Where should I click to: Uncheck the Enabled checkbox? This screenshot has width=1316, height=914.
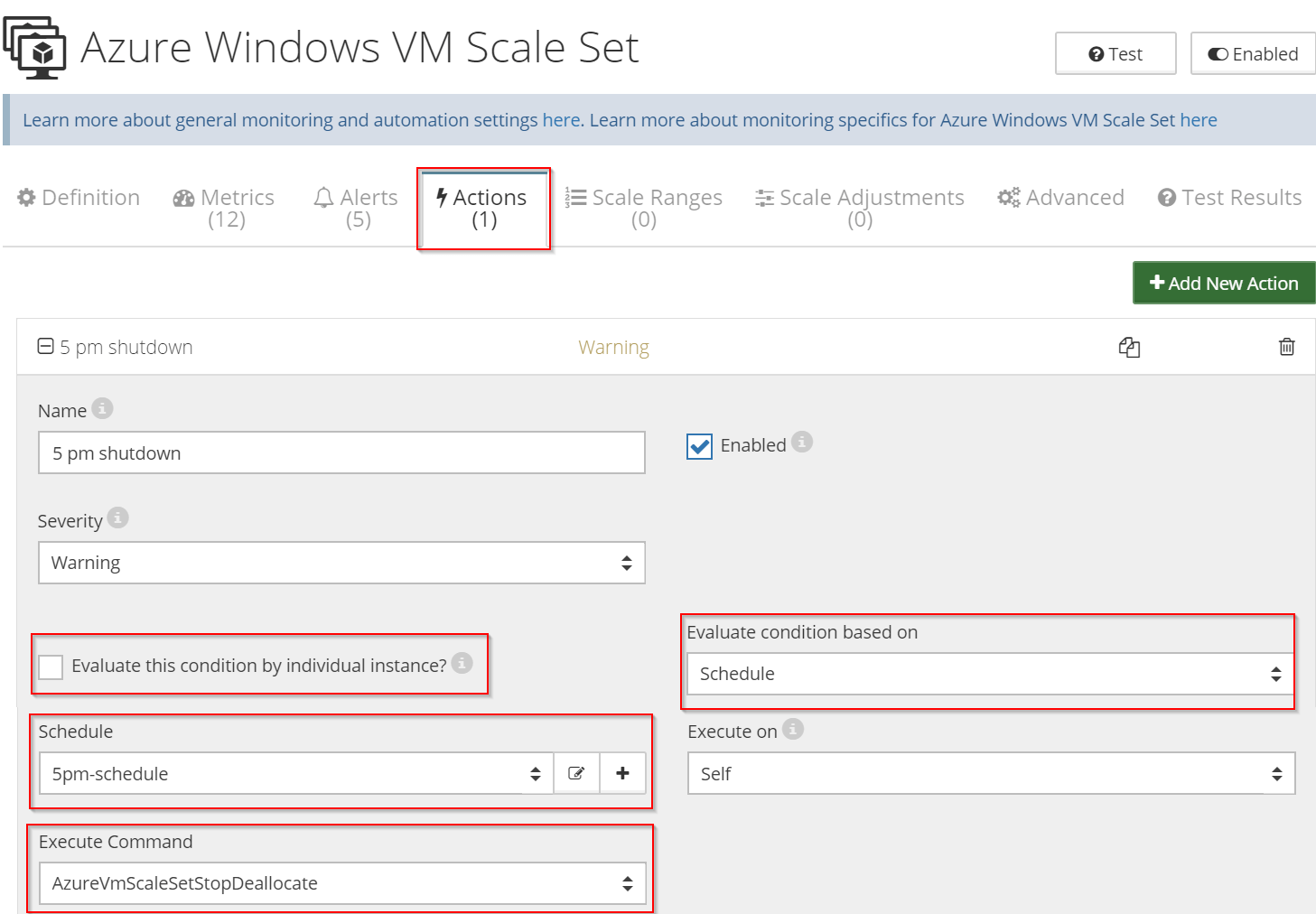699,446
